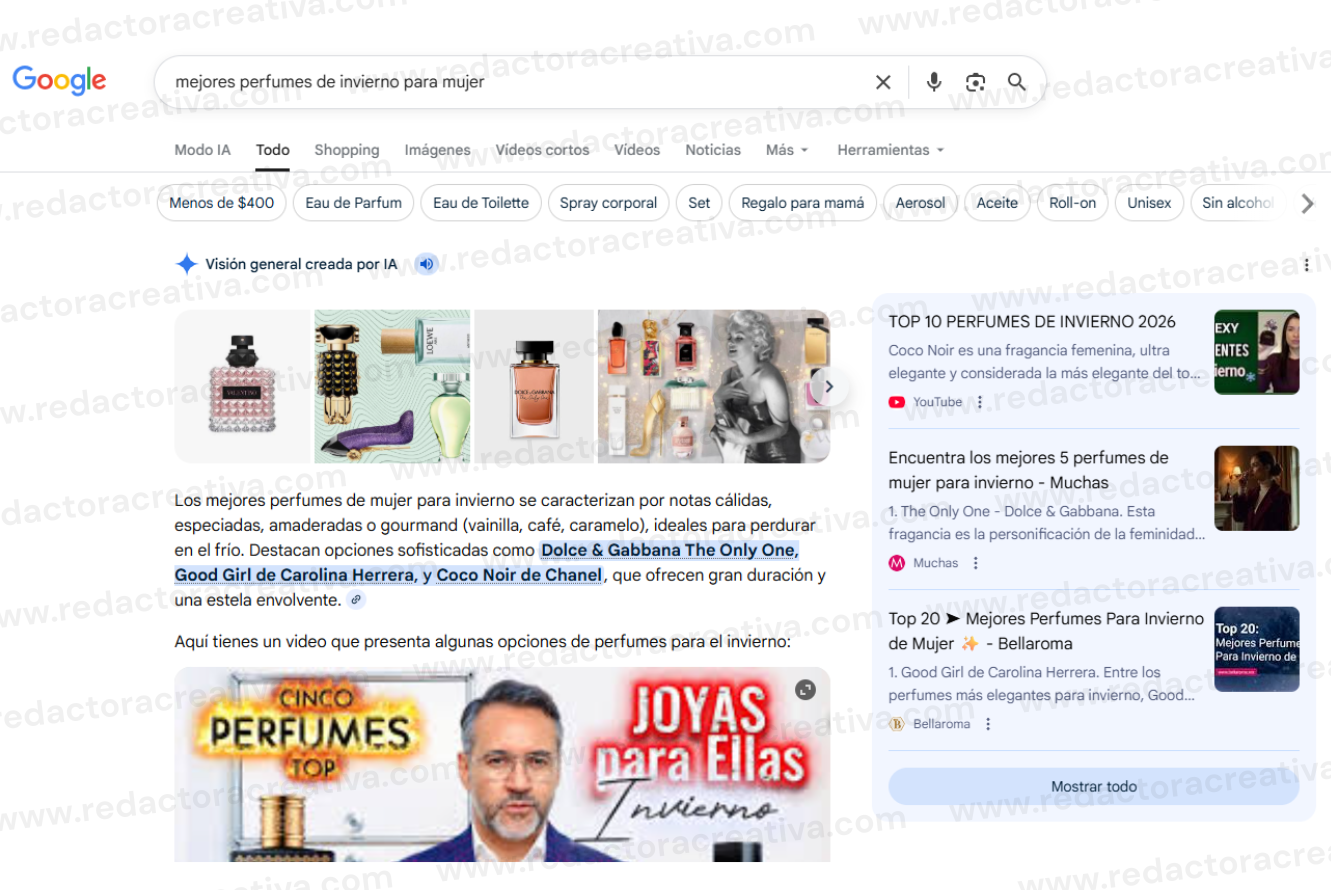The height and width of the screenshot is (890, 1331).
Task: Open the Valentino pink perfume image
Action: (243, 386)
